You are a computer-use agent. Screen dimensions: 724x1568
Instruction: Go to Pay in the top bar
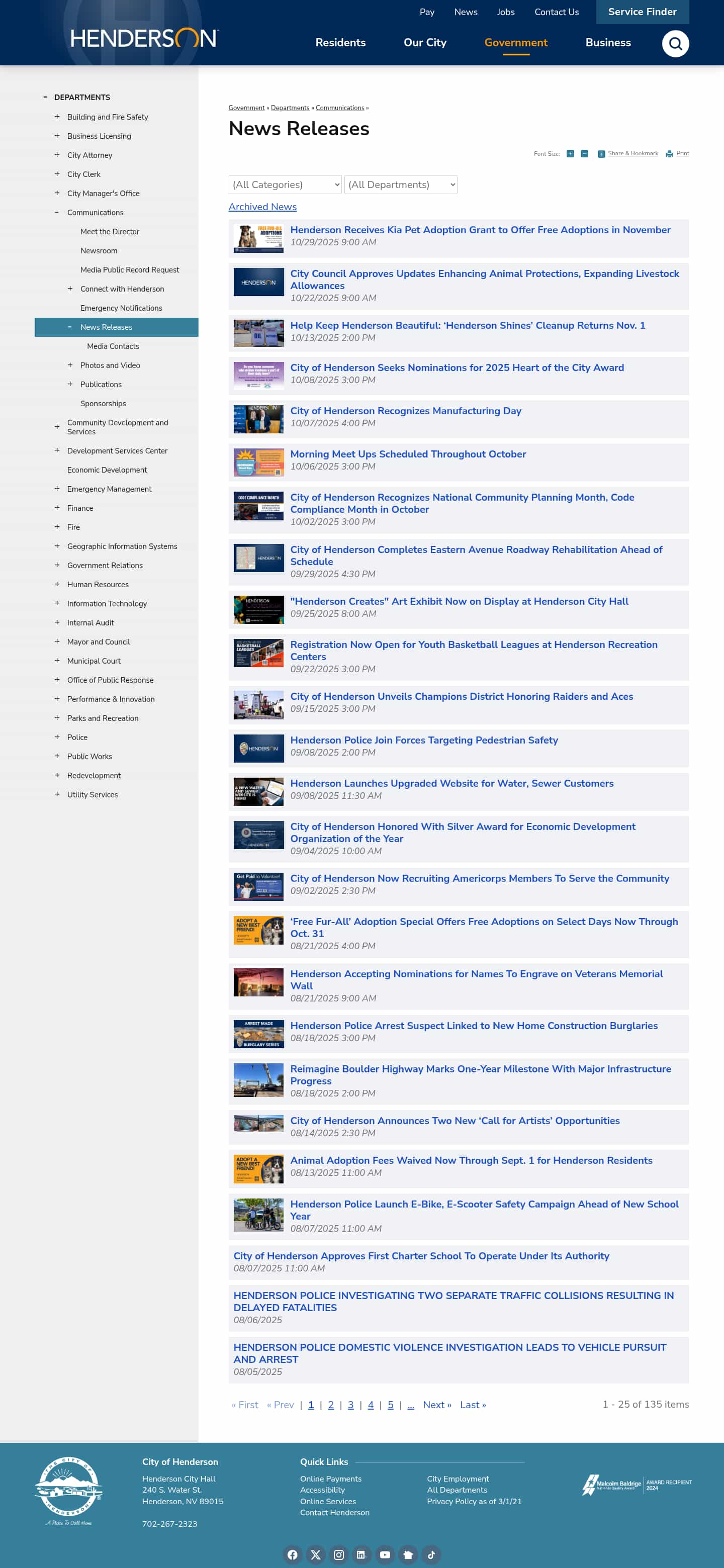[x=427, y=12]
